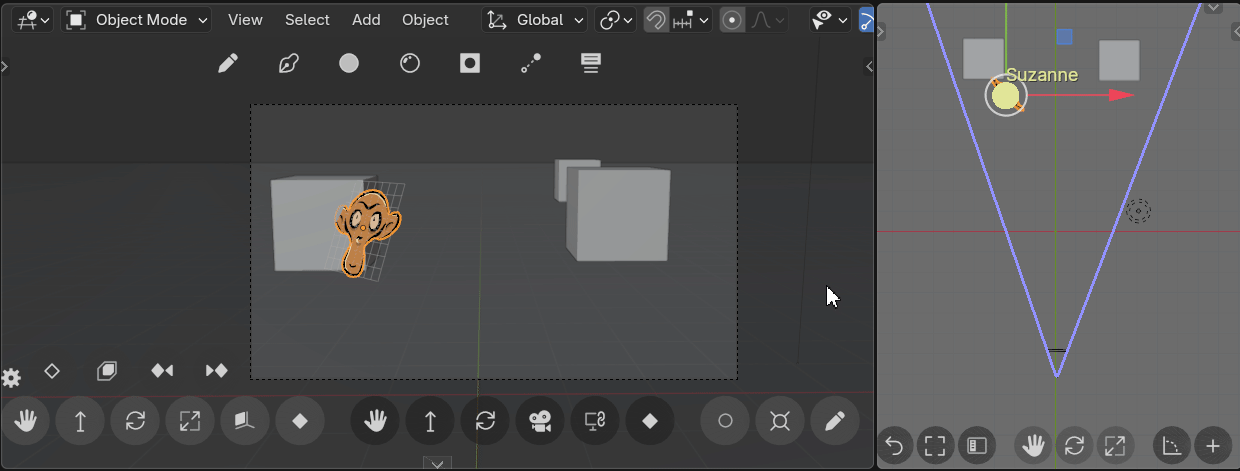This screenshot has height=471, width=1240.
Task: Select the Suzanne monkey in the camera view
Action: coord(366,231)
